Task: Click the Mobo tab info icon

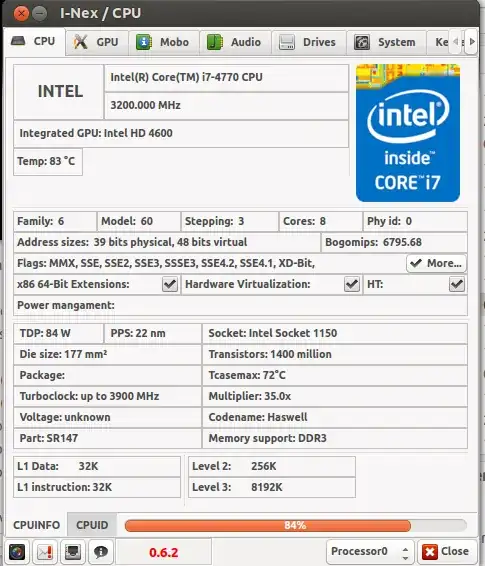Action: [144, 42]
